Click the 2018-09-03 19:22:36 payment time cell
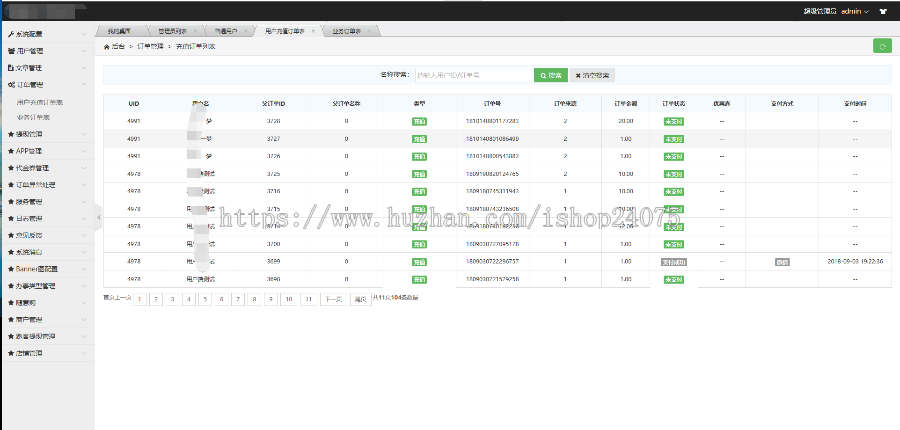Viewport: 900px width, 430px height. pos(855,261)
